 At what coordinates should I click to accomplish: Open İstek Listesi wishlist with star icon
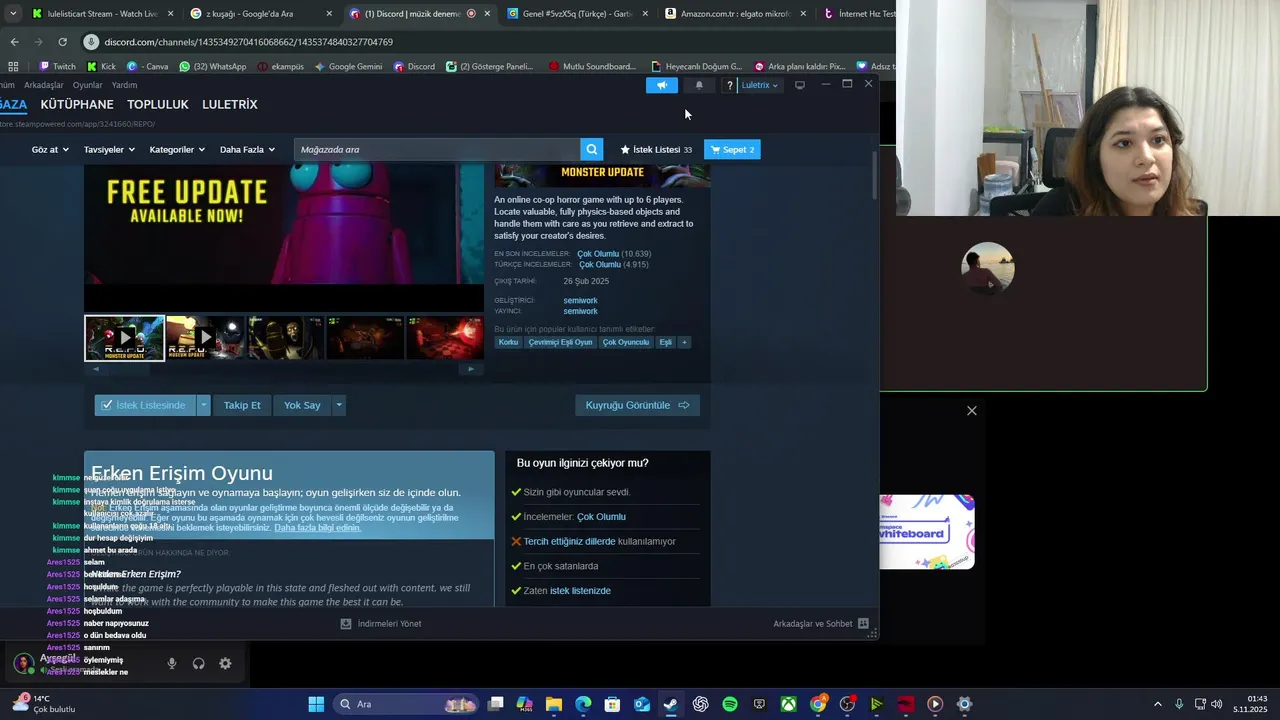[x=656, y=149]
